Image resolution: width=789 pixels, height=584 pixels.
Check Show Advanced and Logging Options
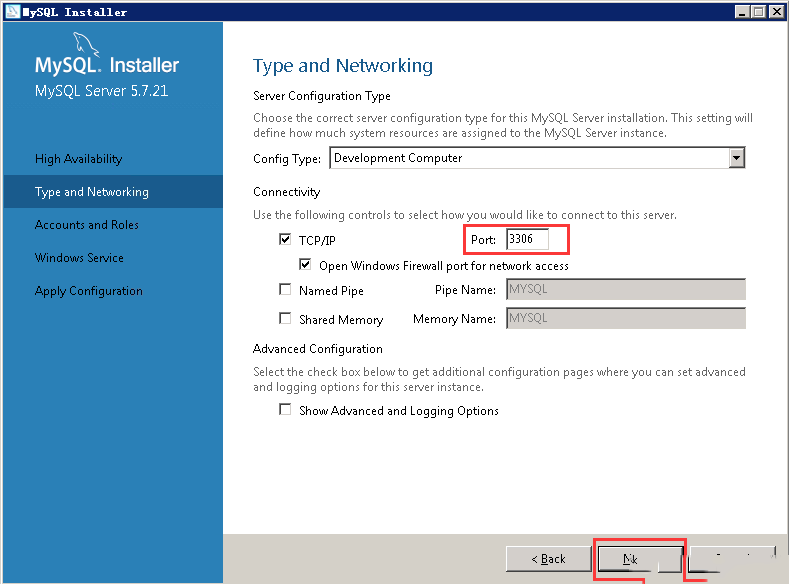click(x=285, y=410)
